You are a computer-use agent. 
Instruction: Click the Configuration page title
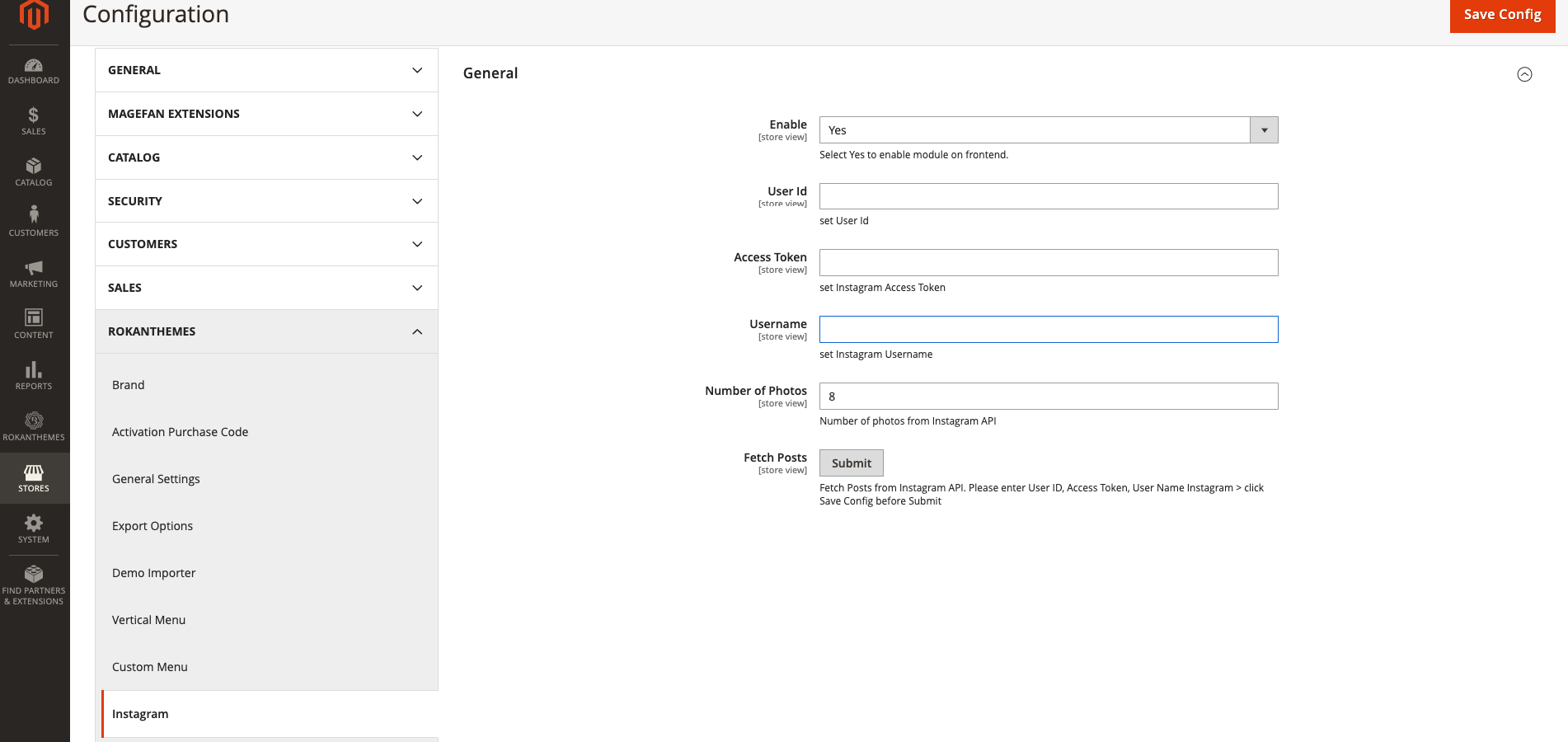(x=156, y=14)
